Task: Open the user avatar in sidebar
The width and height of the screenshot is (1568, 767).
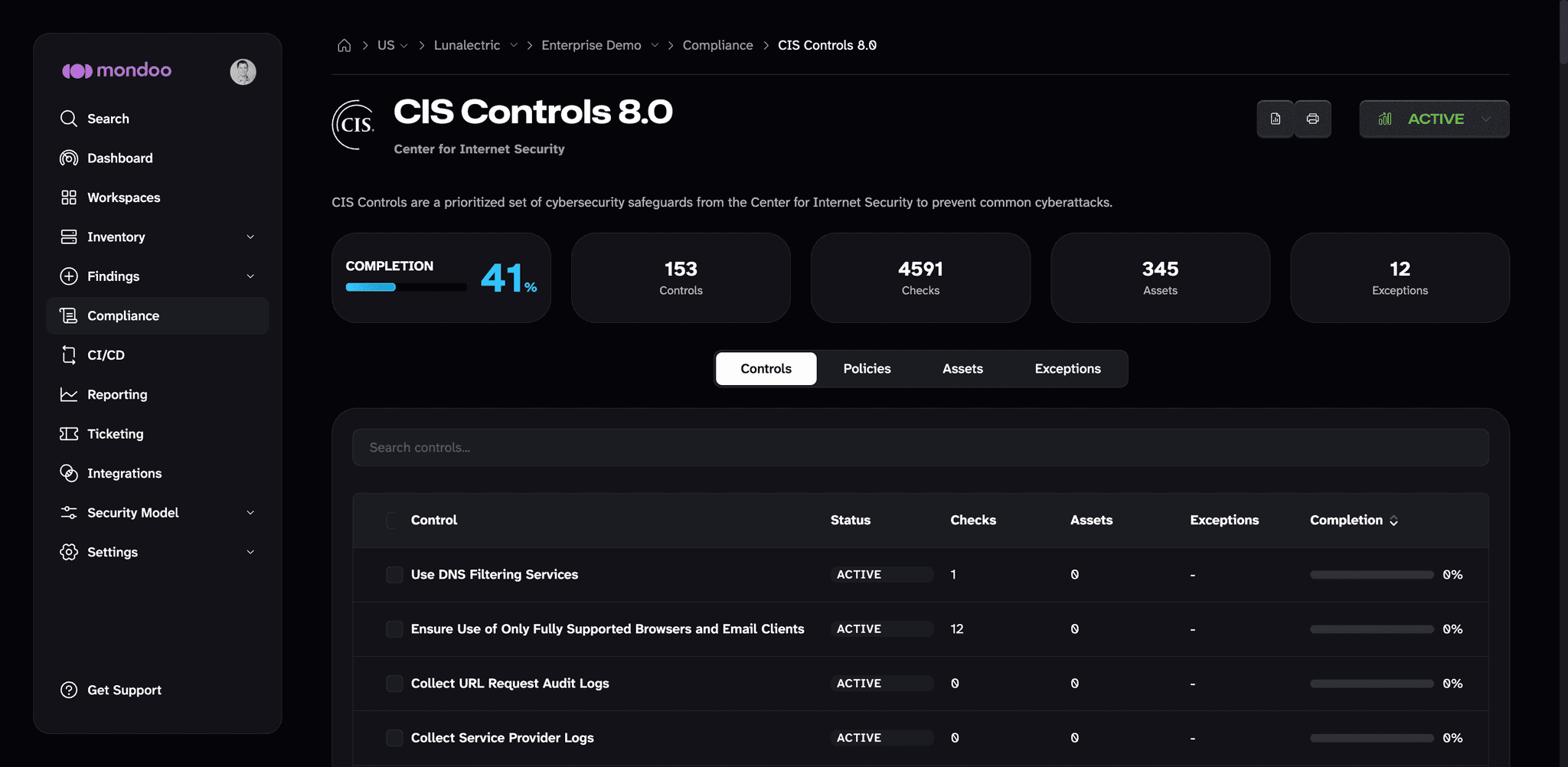Action: [243, 71]
